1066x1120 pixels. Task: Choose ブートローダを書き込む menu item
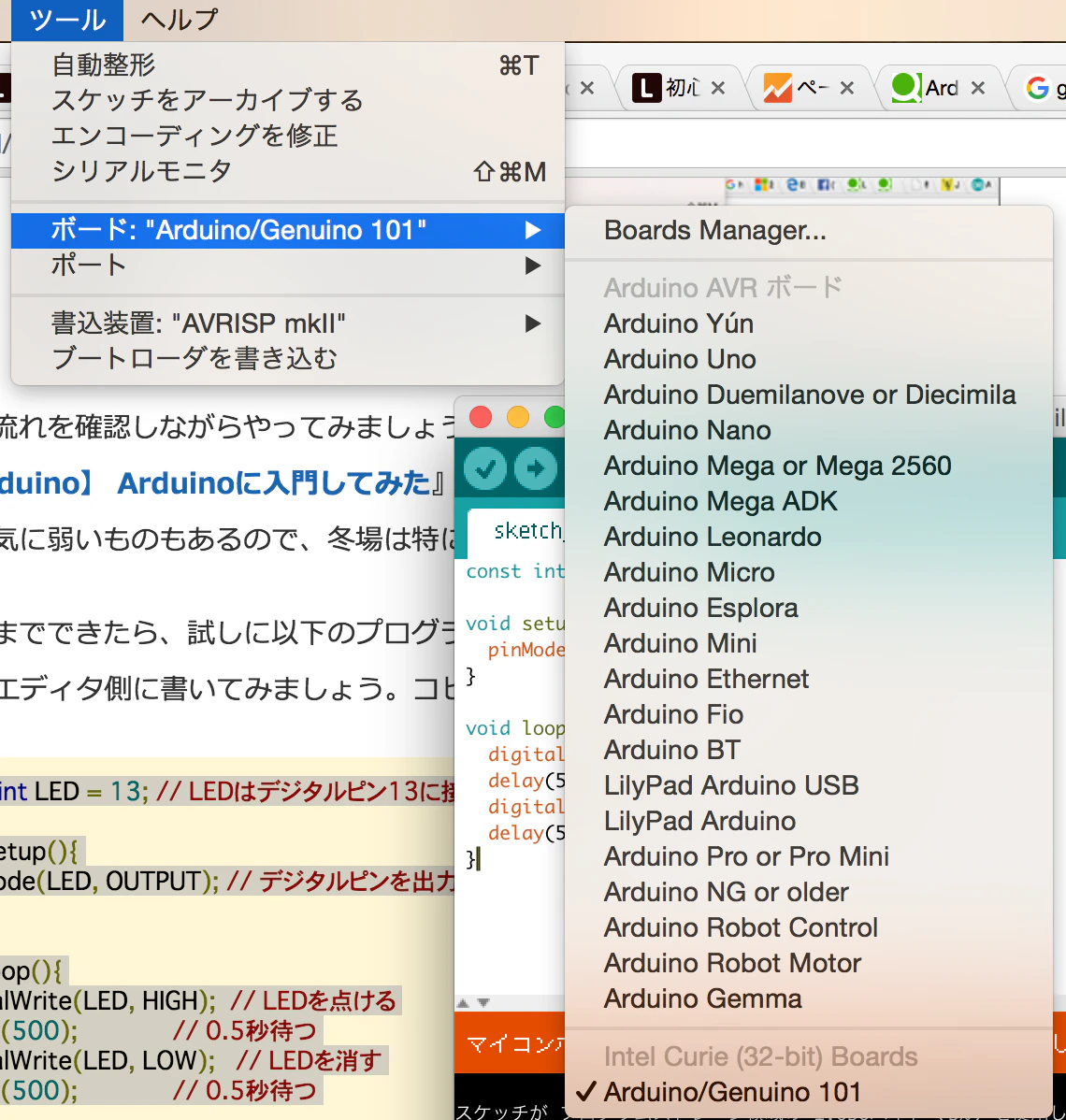coord(288,359)
